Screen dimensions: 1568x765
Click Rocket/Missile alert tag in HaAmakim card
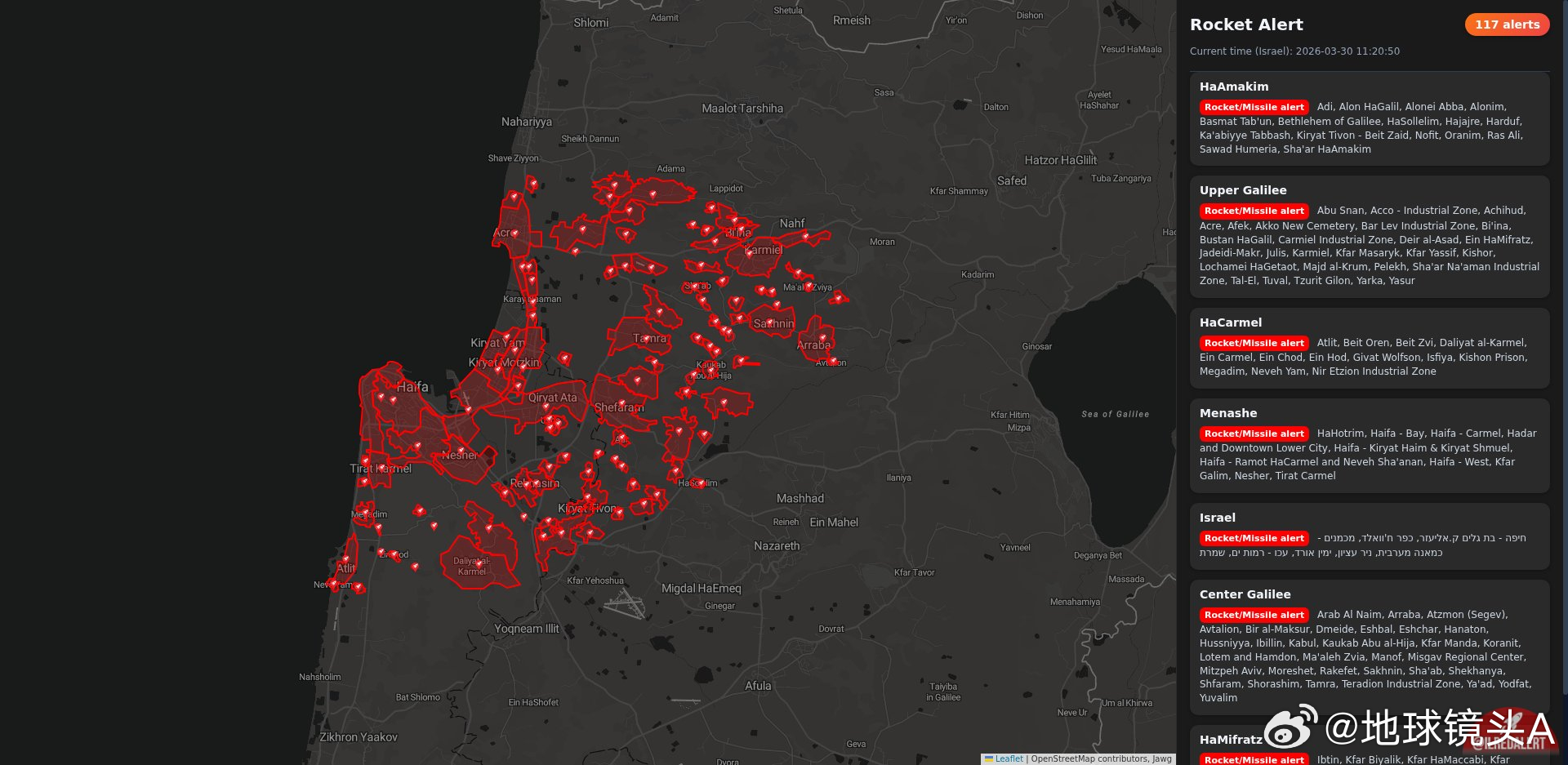click(1254, 107)
